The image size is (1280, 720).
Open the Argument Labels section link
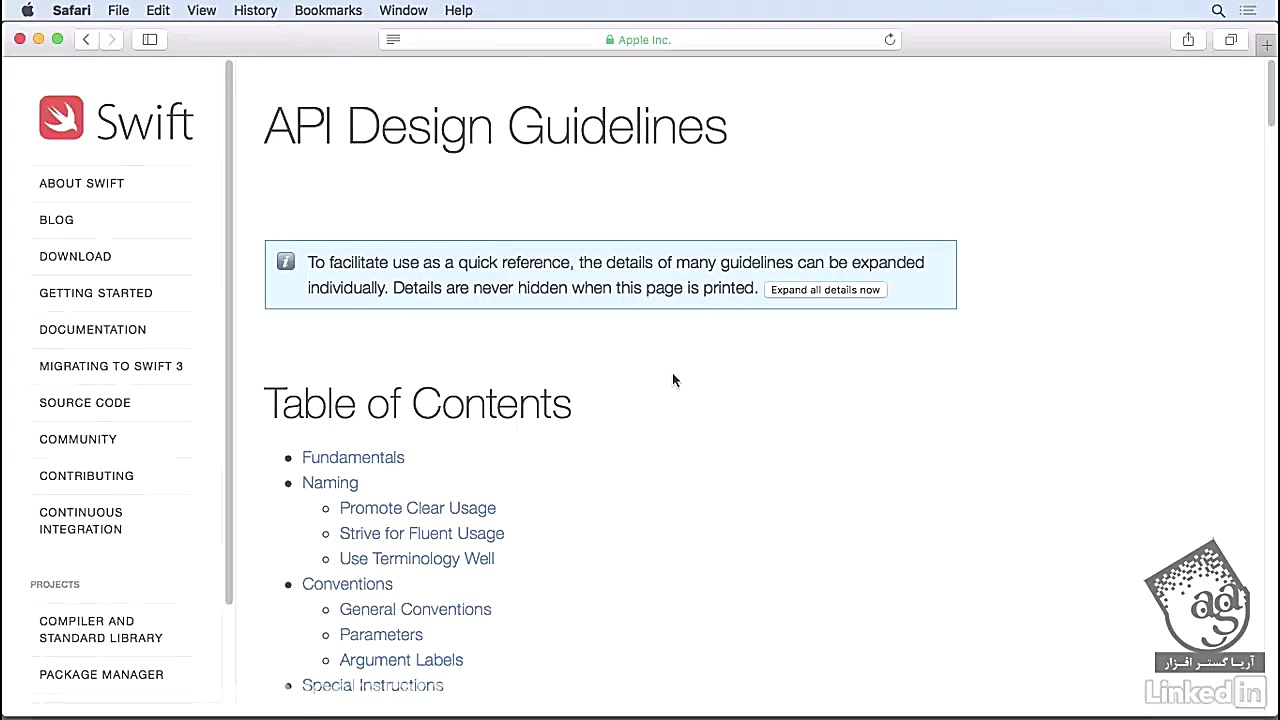coord(401,659)
